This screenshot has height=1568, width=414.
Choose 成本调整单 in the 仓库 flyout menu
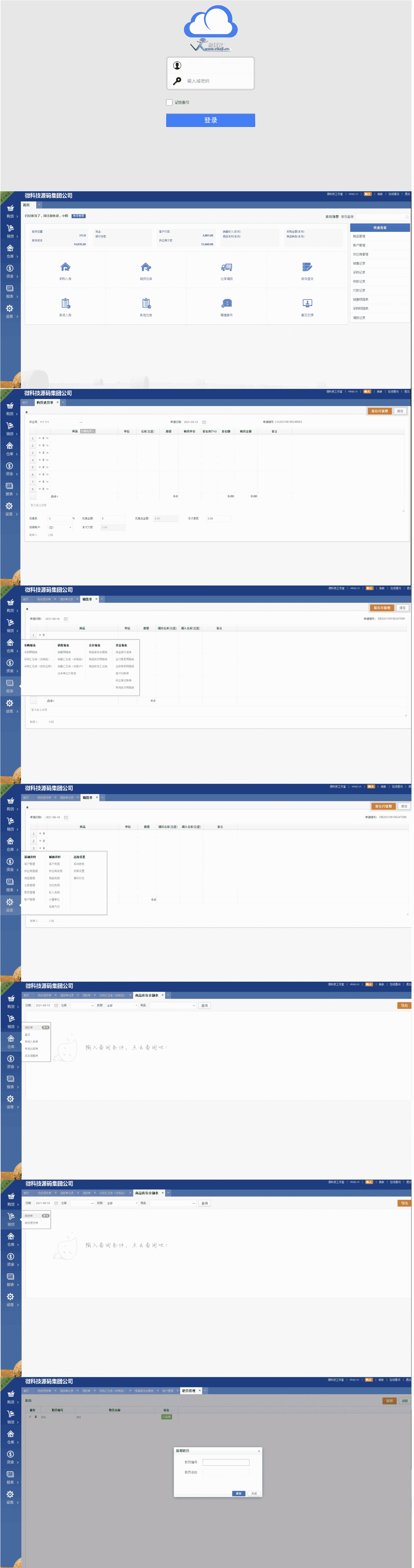point(31,1056)
